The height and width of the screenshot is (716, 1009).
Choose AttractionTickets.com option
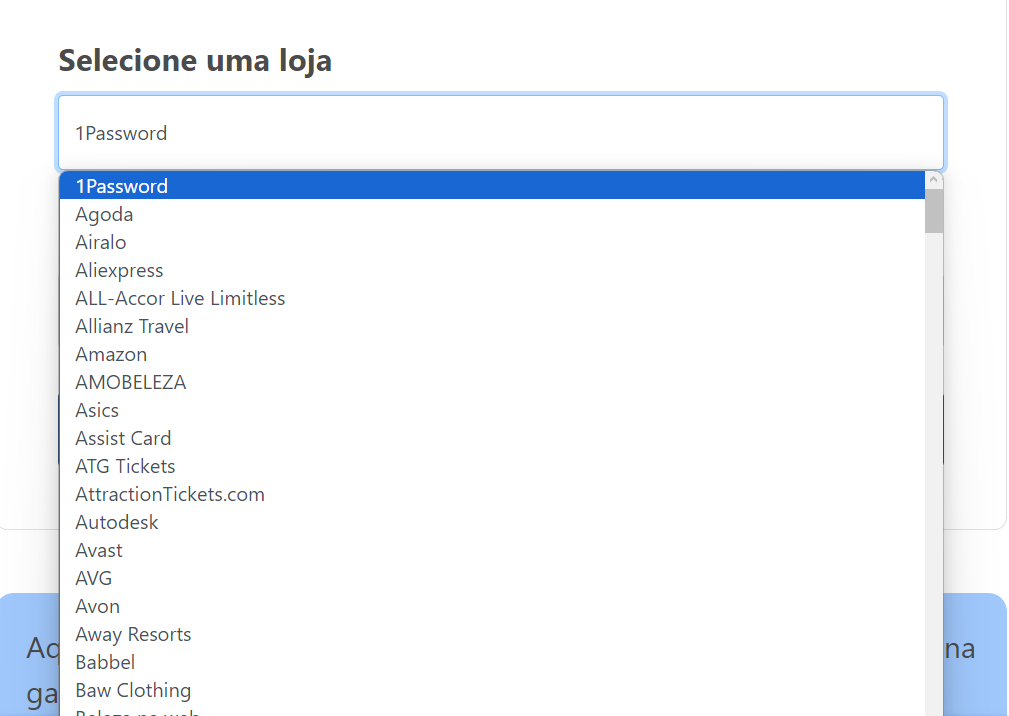(170, 494)
